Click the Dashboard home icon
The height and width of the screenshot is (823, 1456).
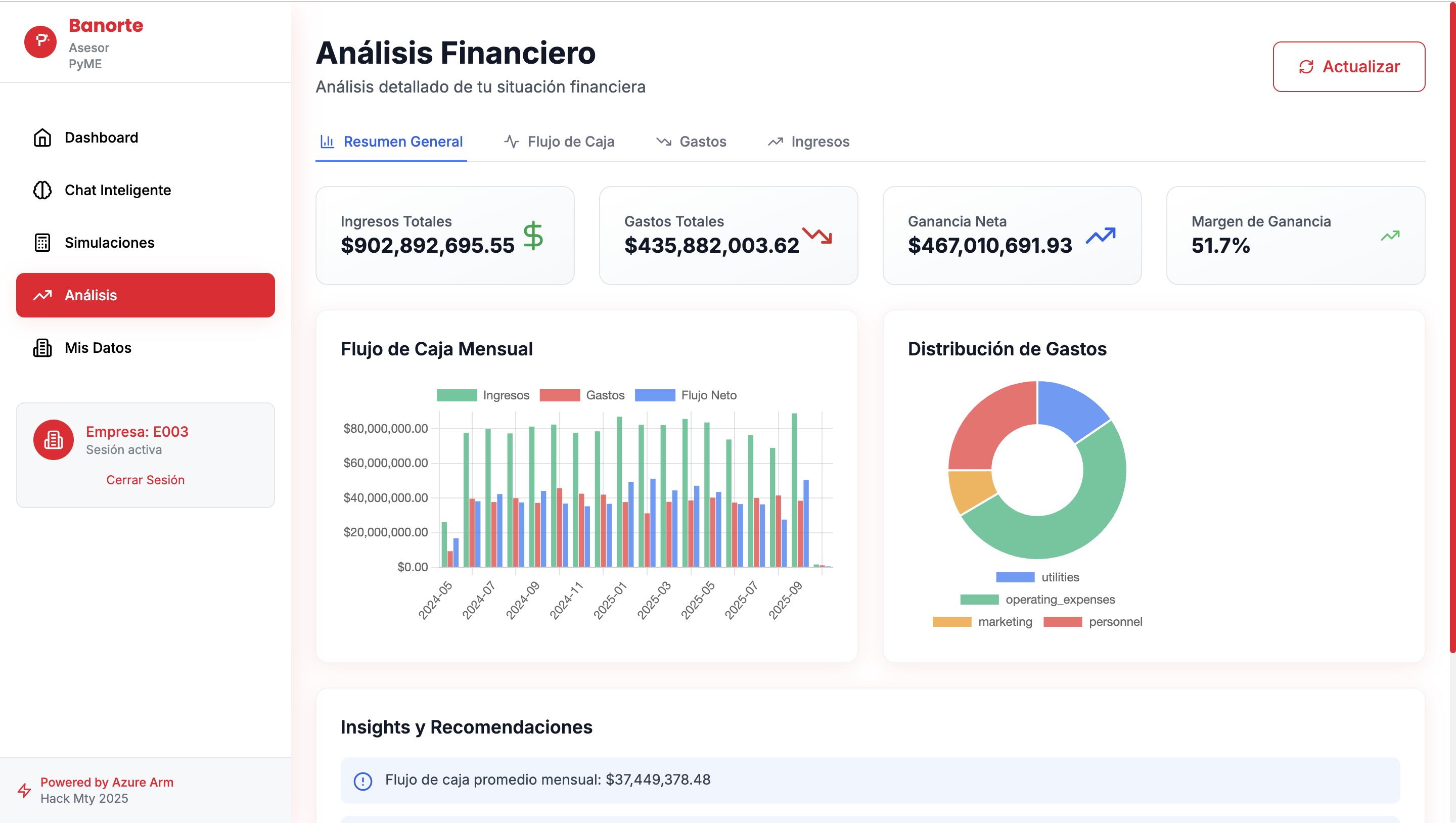pos(42,138)
